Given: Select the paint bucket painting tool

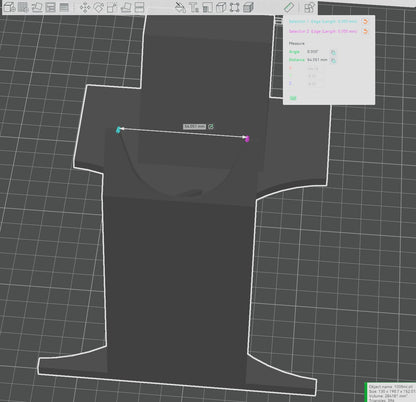Looking at the screenshot, I should click(180, 7).
